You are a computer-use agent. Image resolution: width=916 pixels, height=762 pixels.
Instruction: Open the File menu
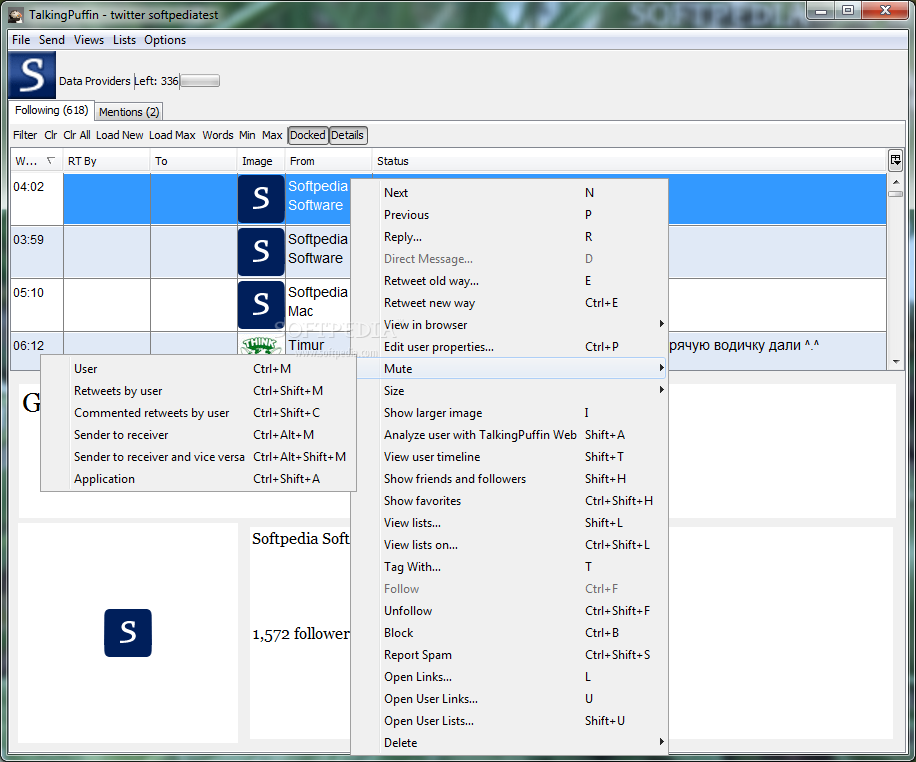tap(21, 40)
